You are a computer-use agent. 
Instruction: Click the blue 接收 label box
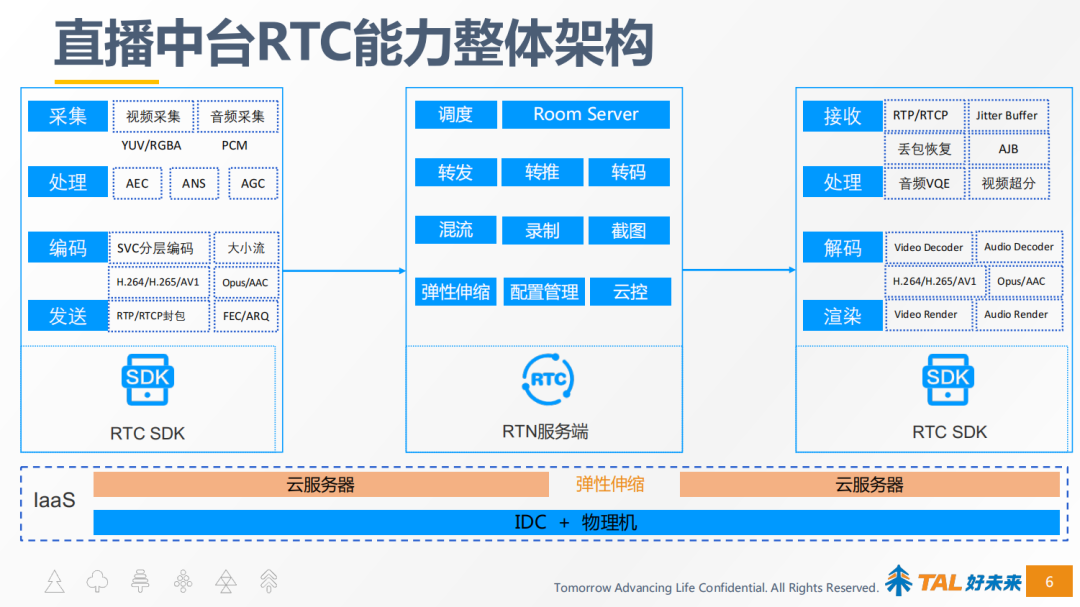point(842,116)
